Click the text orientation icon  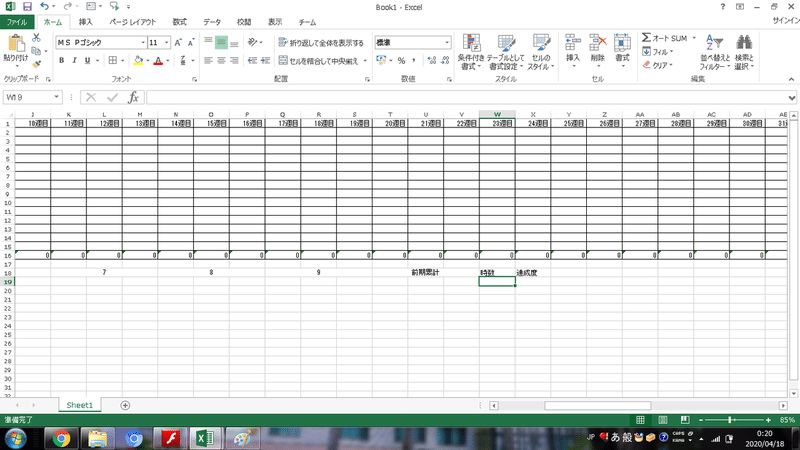click(253, 42)
